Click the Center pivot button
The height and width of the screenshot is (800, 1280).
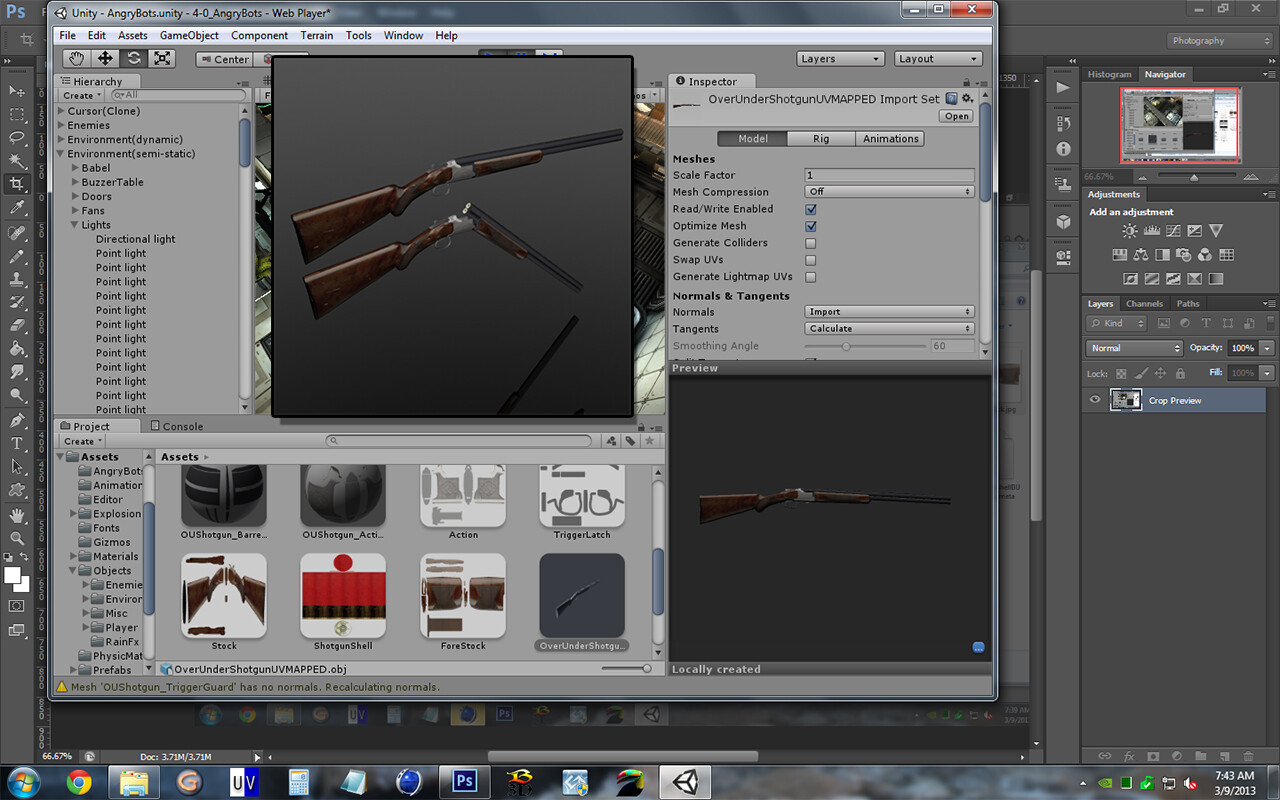(224, 60)
